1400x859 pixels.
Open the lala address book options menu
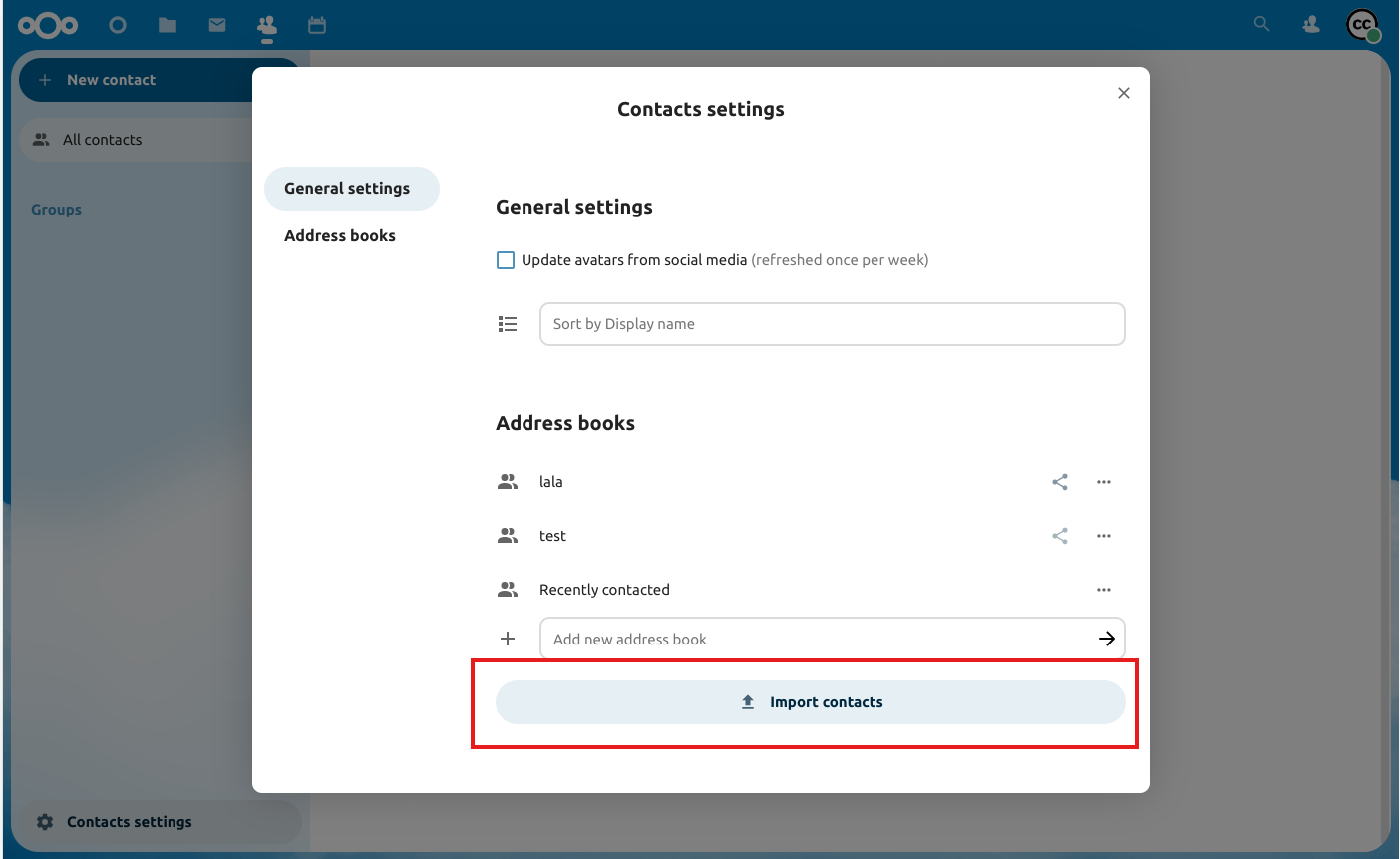click(x=1104, y=482)
